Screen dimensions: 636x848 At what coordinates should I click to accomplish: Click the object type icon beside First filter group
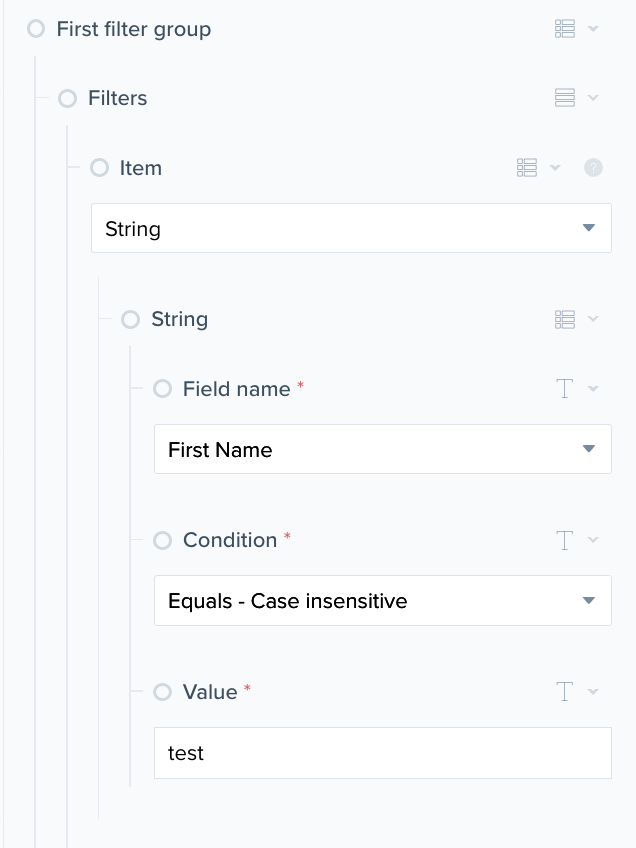coord(563,28)
